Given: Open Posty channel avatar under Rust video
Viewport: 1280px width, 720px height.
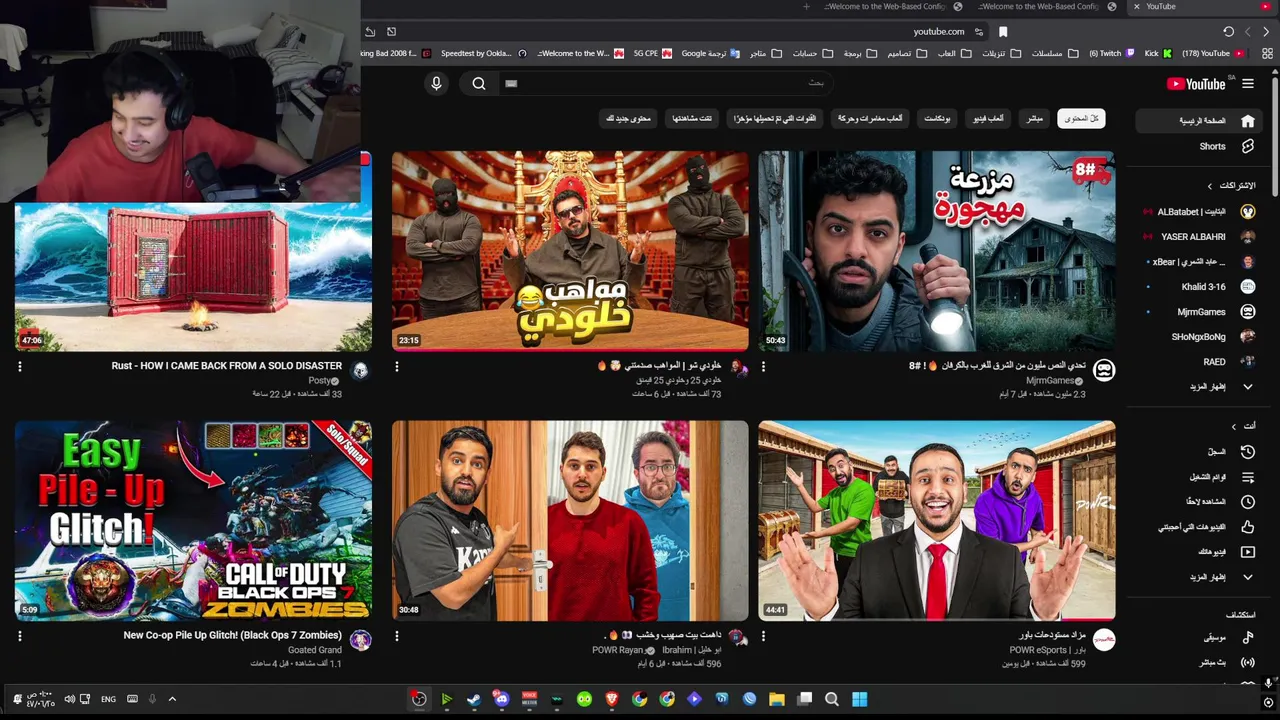Looking at the screenshot, I should click(360, 370).
